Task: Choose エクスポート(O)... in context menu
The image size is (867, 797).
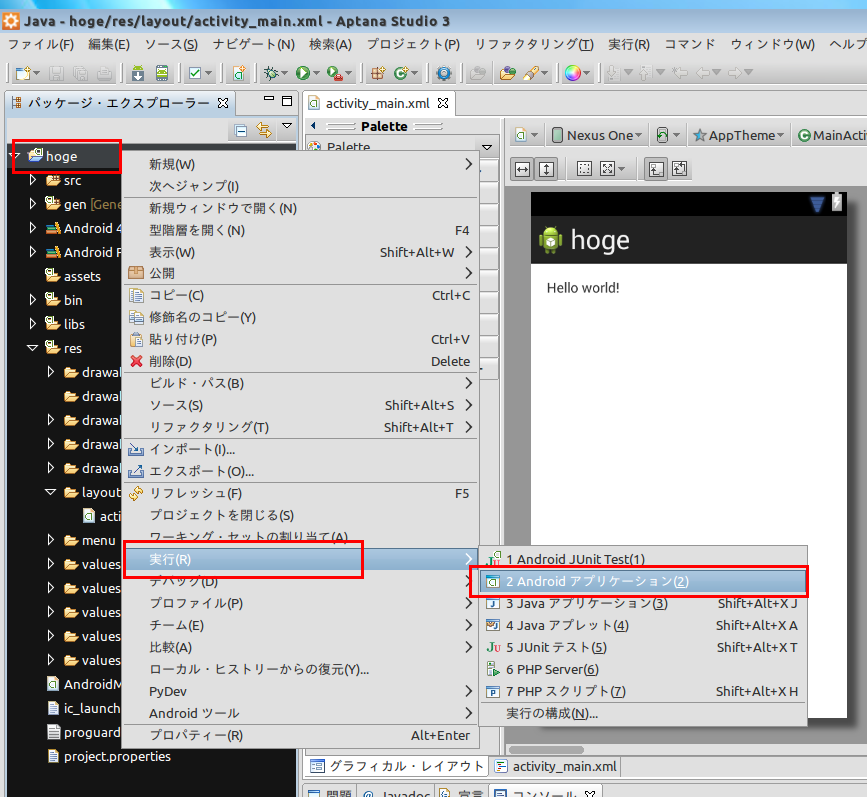Action: click(301, 471)
